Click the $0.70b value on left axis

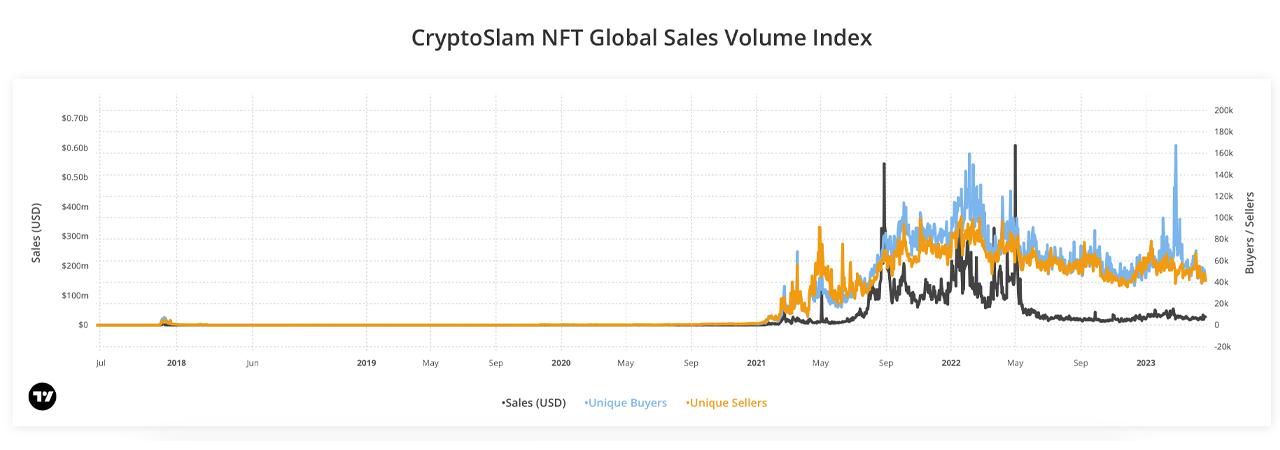pyautogui.click(x=74, y=118)
